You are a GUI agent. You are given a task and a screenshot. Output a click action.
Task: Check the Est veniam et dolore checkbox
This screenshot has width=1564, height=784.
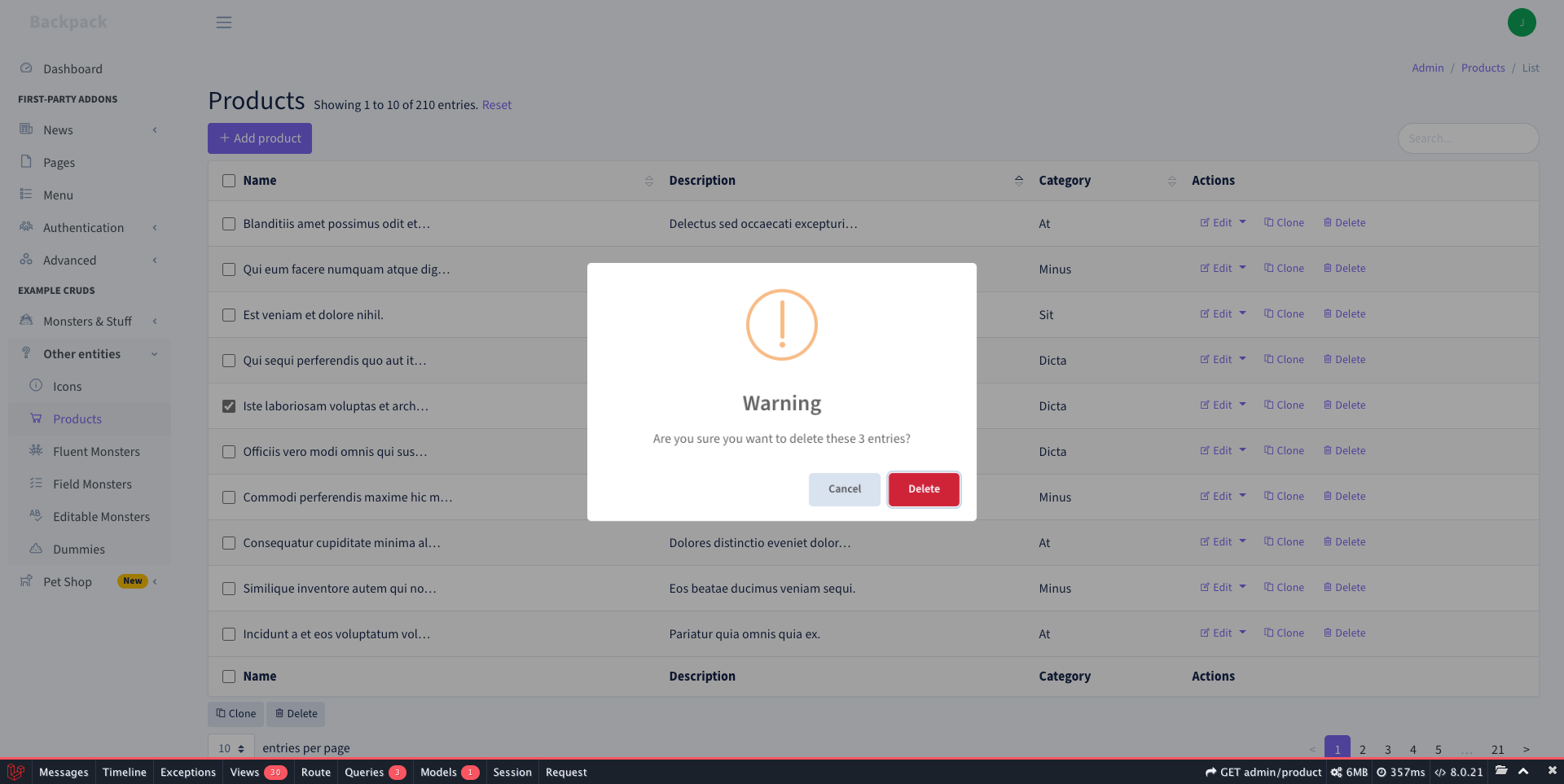pos(229,315)
